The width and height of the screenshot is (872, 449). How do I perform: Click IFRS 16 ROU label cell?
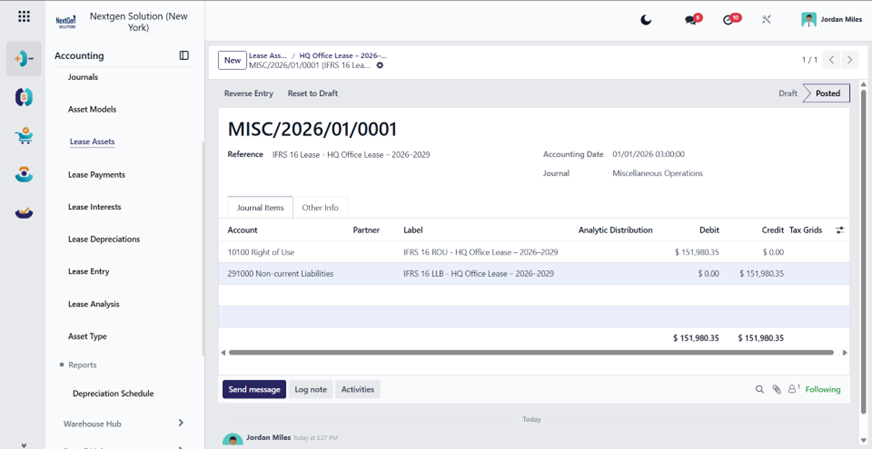click(480, 252)
